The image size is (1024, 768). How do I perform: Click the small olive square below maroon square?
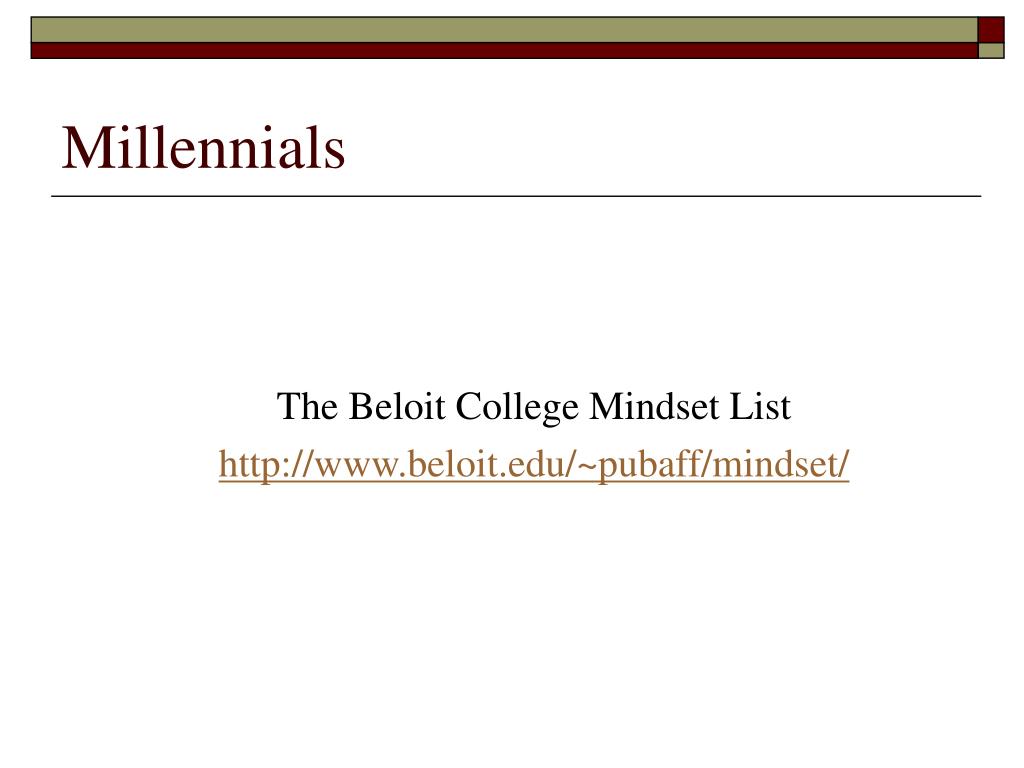[991, 51]
